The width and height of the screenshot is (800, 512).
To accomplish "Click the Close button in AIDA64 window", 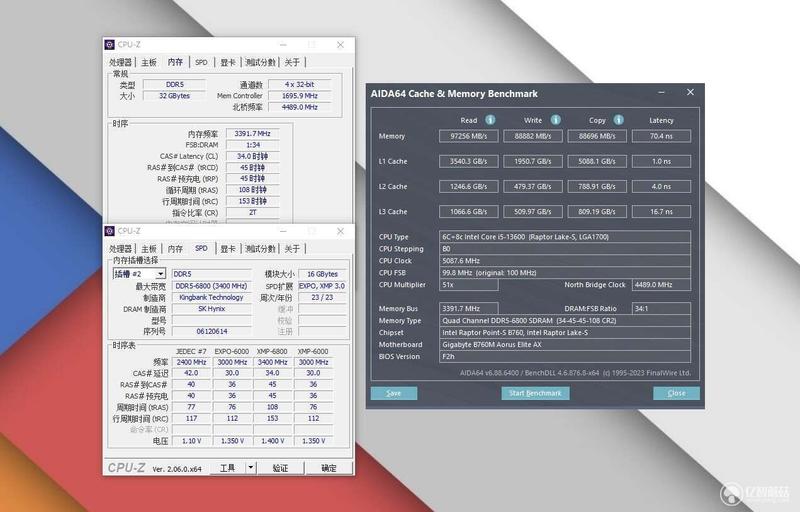I will point(677,393).
